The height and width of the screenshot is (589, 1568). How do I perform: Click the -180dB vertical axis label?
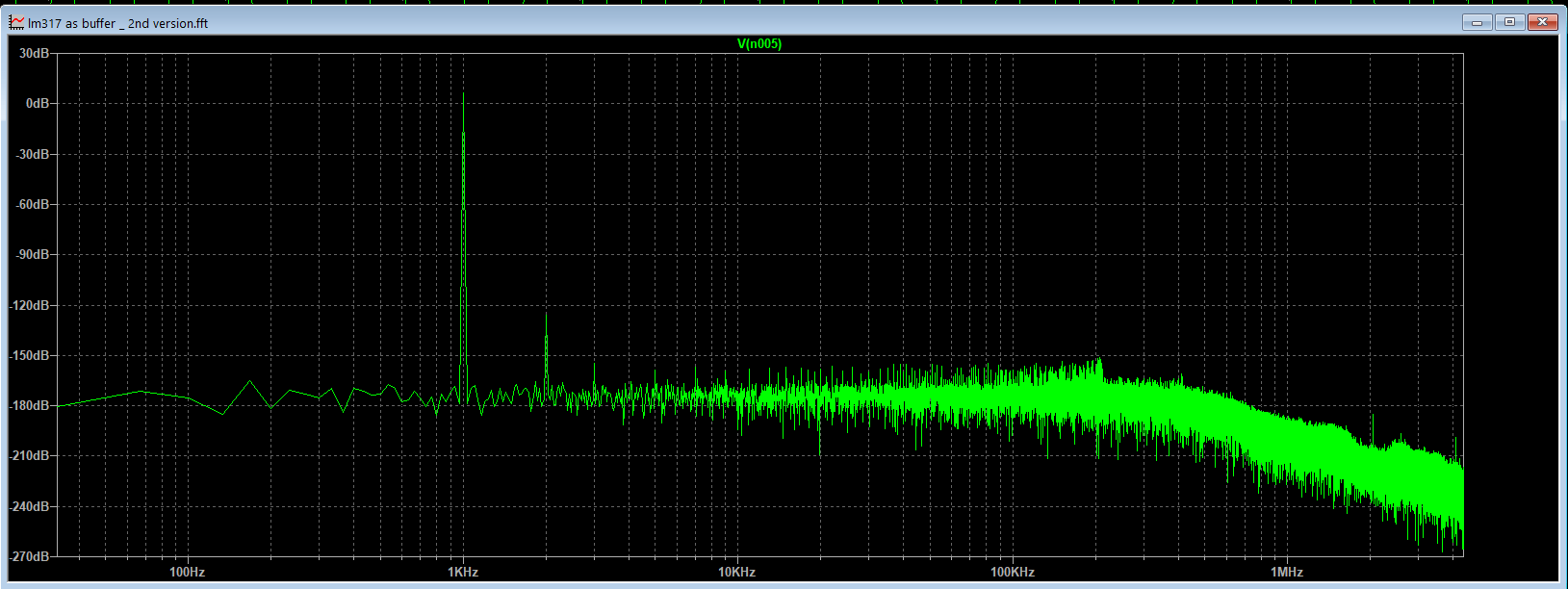coord(30,405)
